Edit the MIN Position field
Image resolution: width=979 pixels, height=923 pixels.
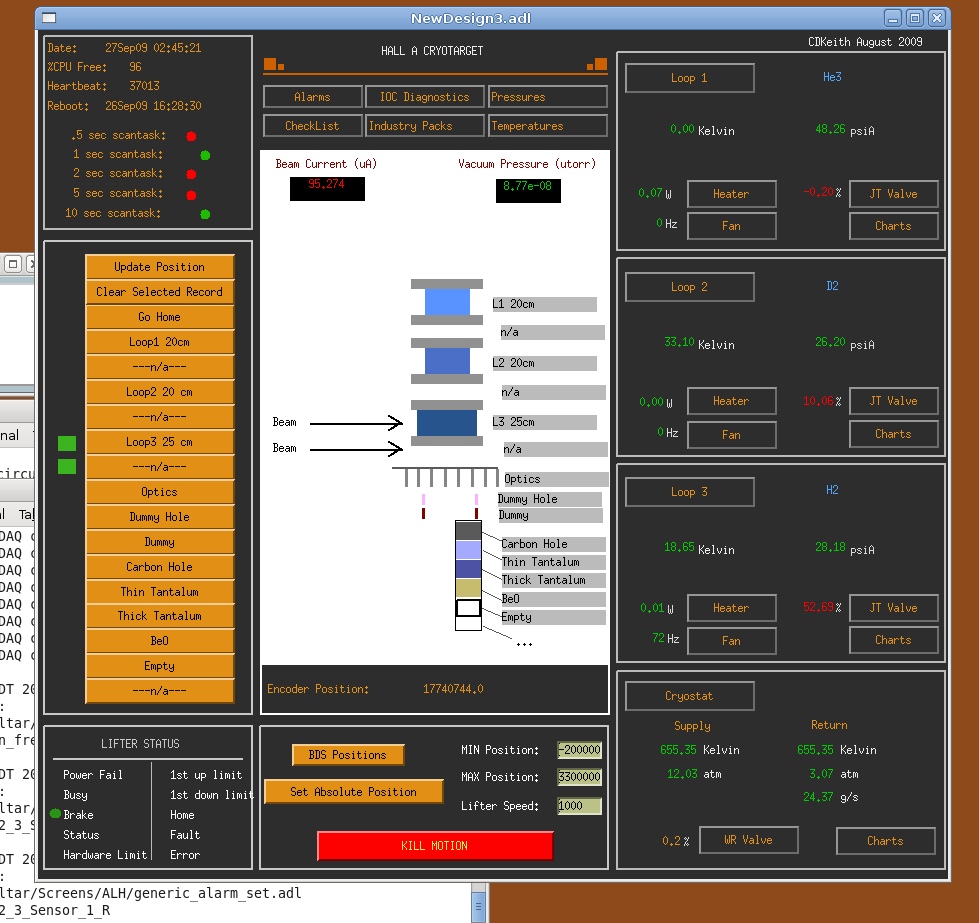[x=579, y=749]
